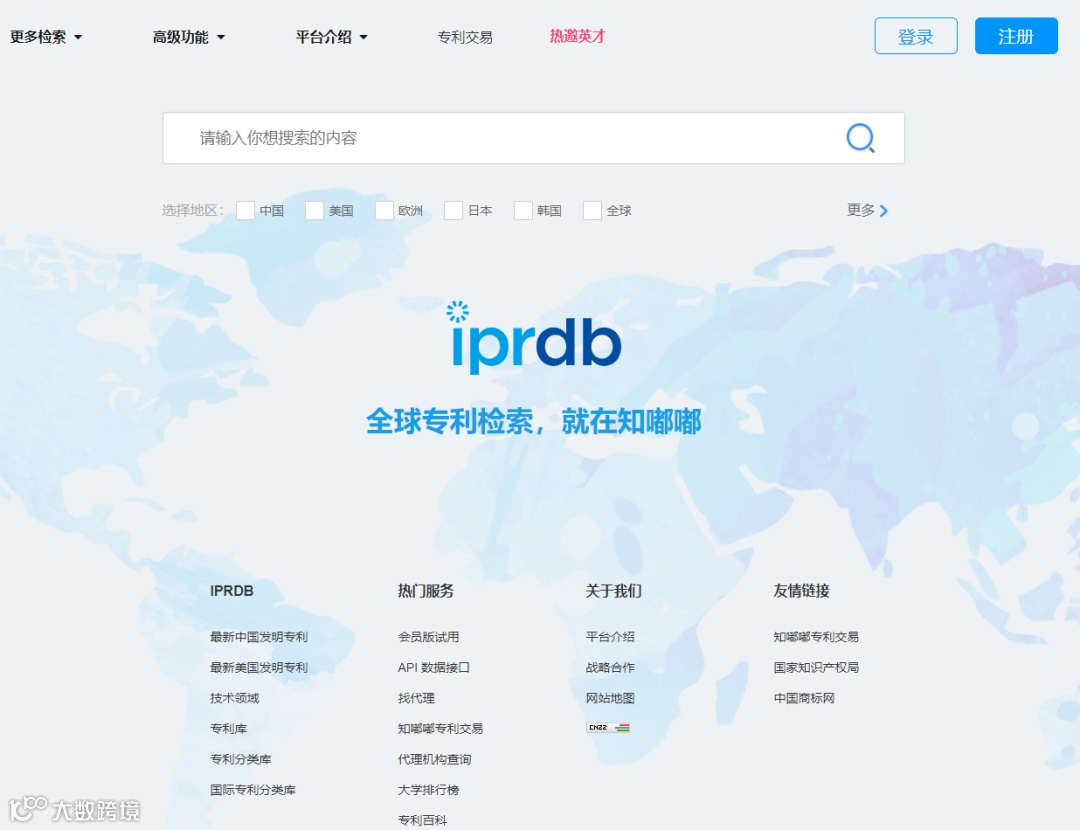Open 国际专利分类库 footer link
Screen dimensions: 1080x830
(x=253, y=789)
